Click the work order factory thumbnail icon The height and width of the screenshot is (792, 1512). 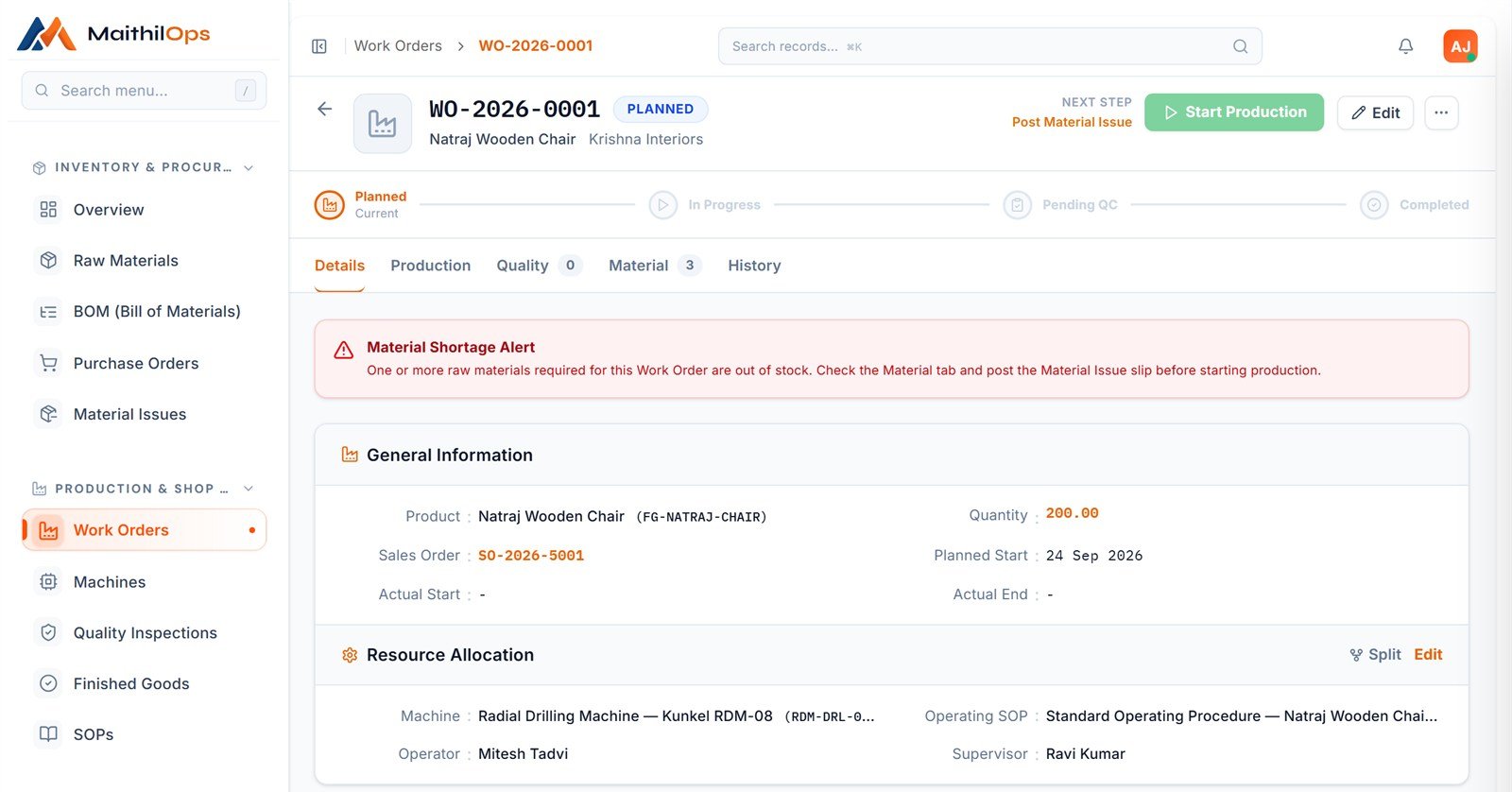(383, 124)
